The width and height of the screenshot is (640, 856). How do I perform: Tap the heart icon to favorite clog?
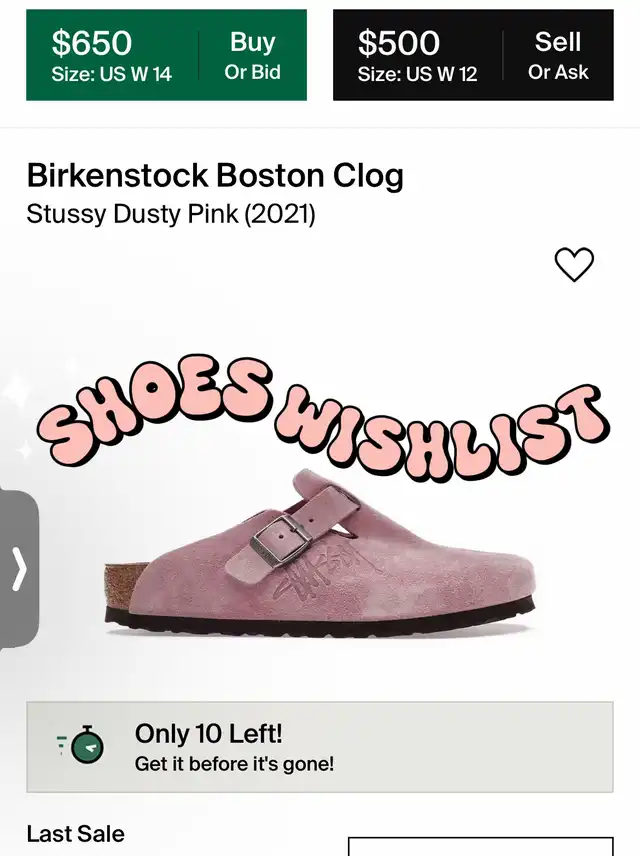click(x=574, y=265)
